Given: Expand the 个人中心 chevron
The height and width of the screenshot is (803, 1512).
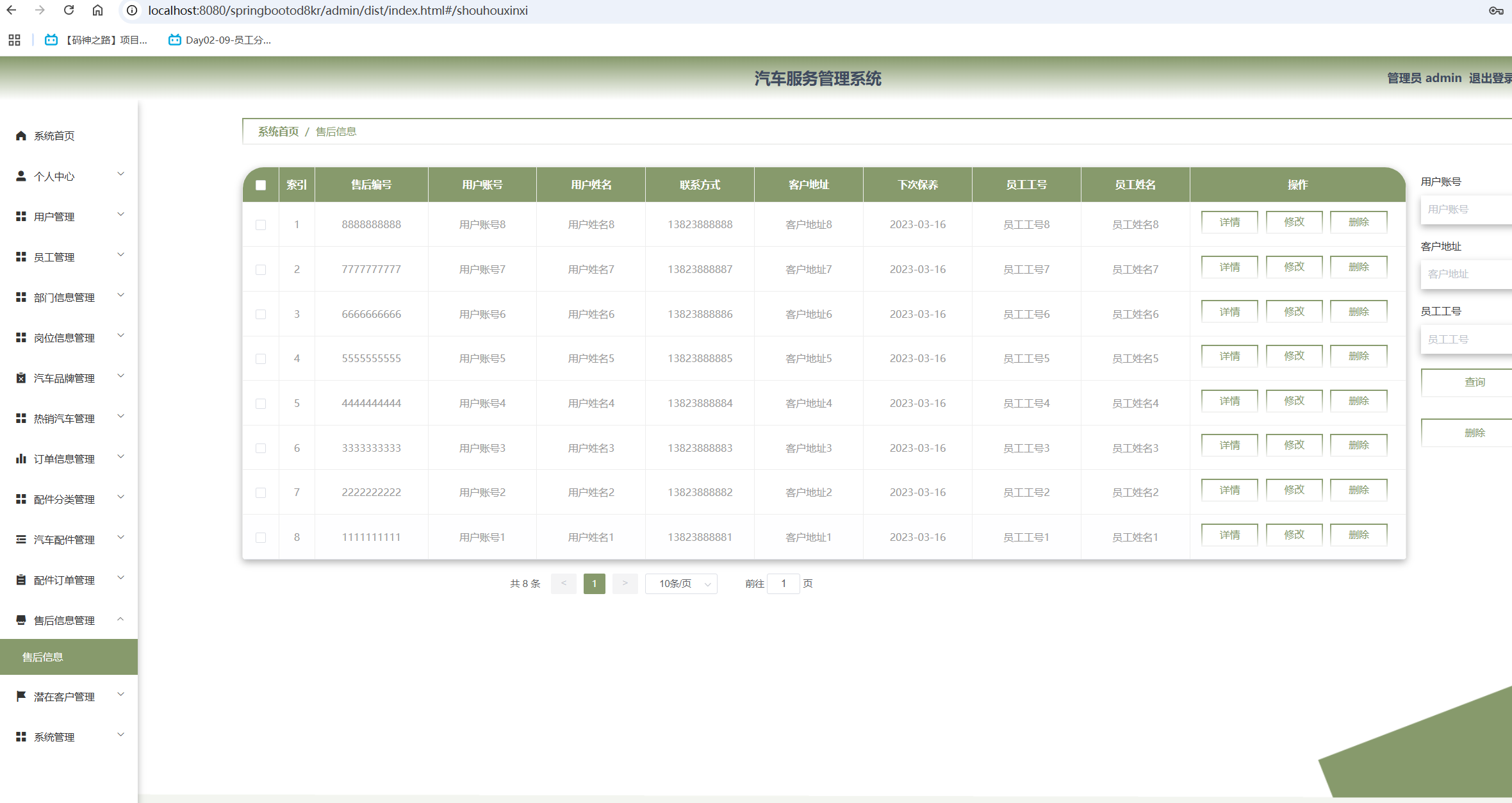Looking at the screenshot, I should point(120,174).
